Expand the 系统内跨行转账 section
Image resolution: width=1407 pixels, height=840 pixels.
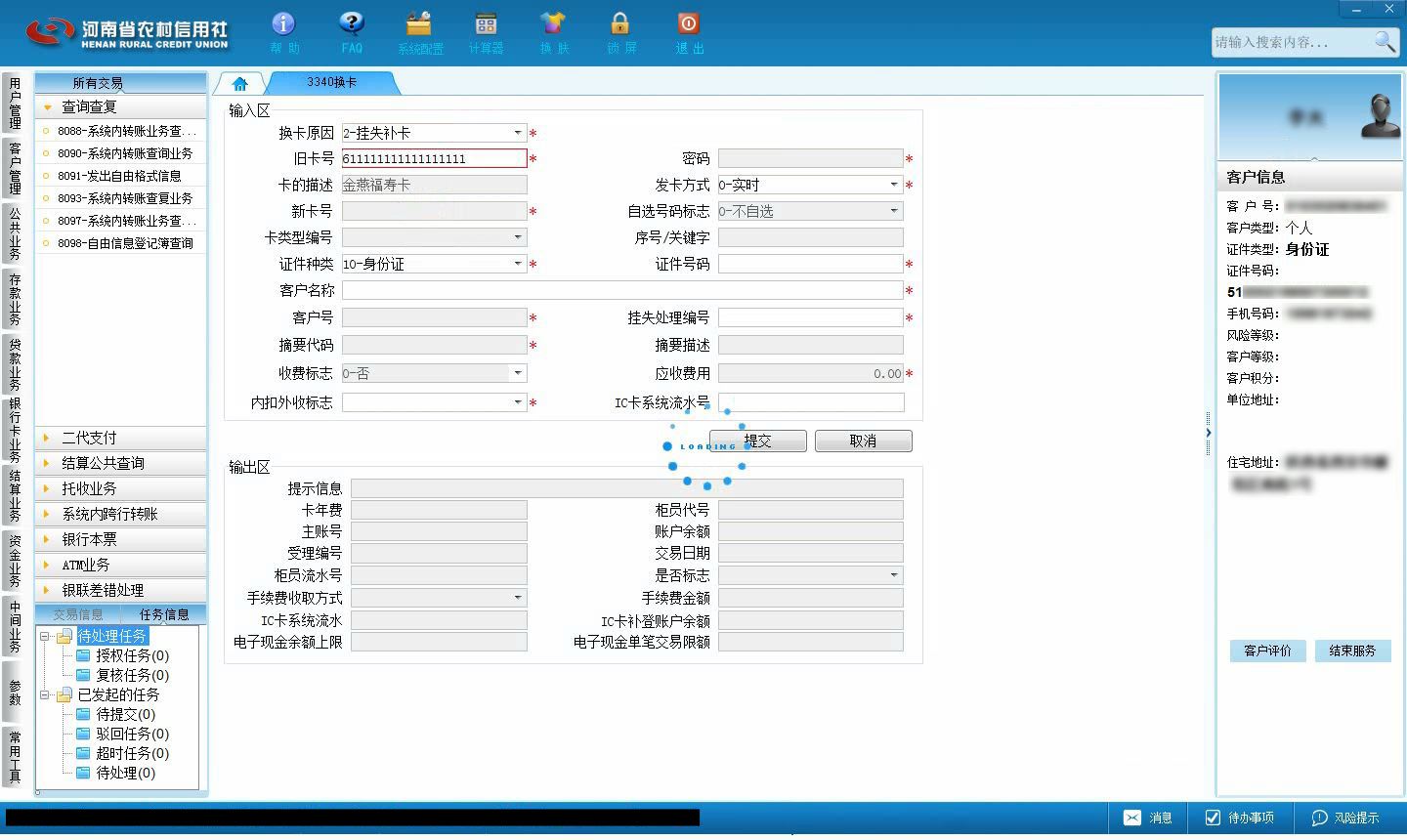click(121, 514)
